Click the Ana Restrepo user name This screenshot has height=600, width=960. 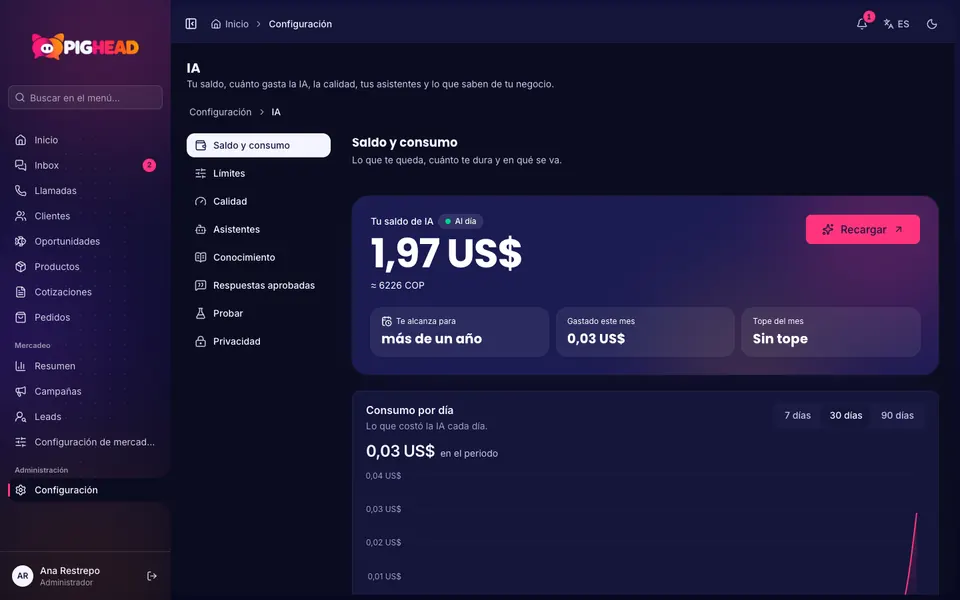click(70, 571)
